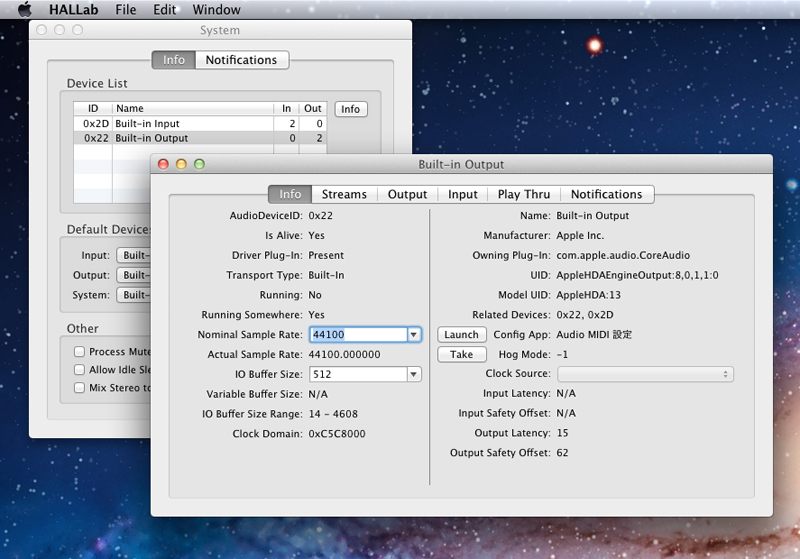Viewport: 800px width, 559px height.
Task: Open the Output tab in Built-in Output
Action: pyautogui.click(x=407, y=194)
